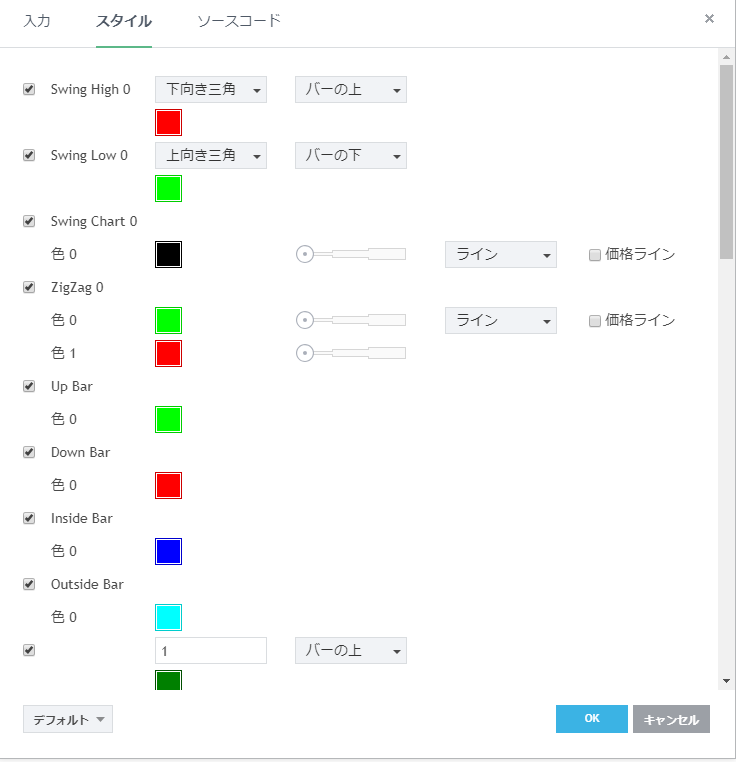This screenshot has height=762, width=736.
Task: Uncheck the Swing High 0 checkbox
Action: point(29,89)
